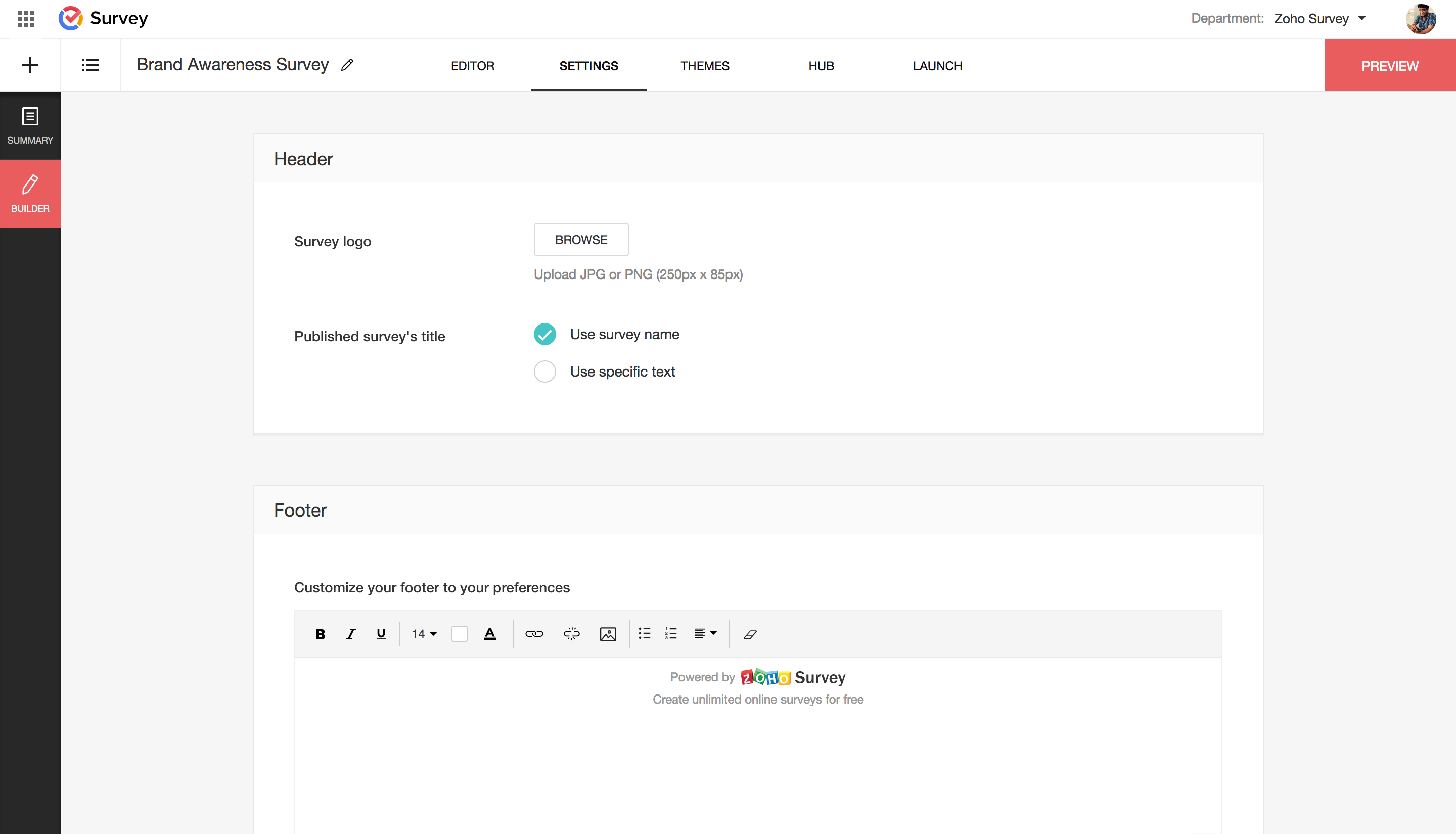Toggle bold formatting in footer editor

tap(320, 634)
